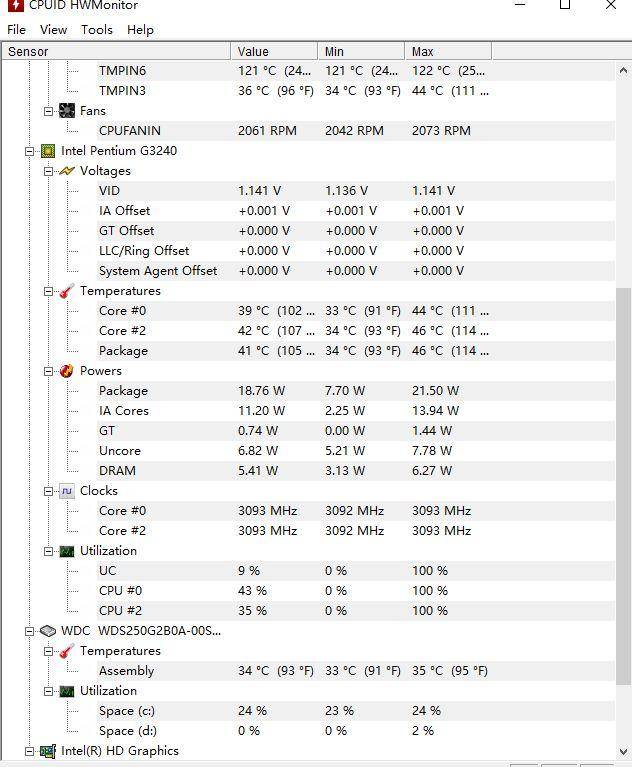Screen dimensions: 632x767
Task: Click the Fans category fan icon
Action: click(x=67, y=111)
